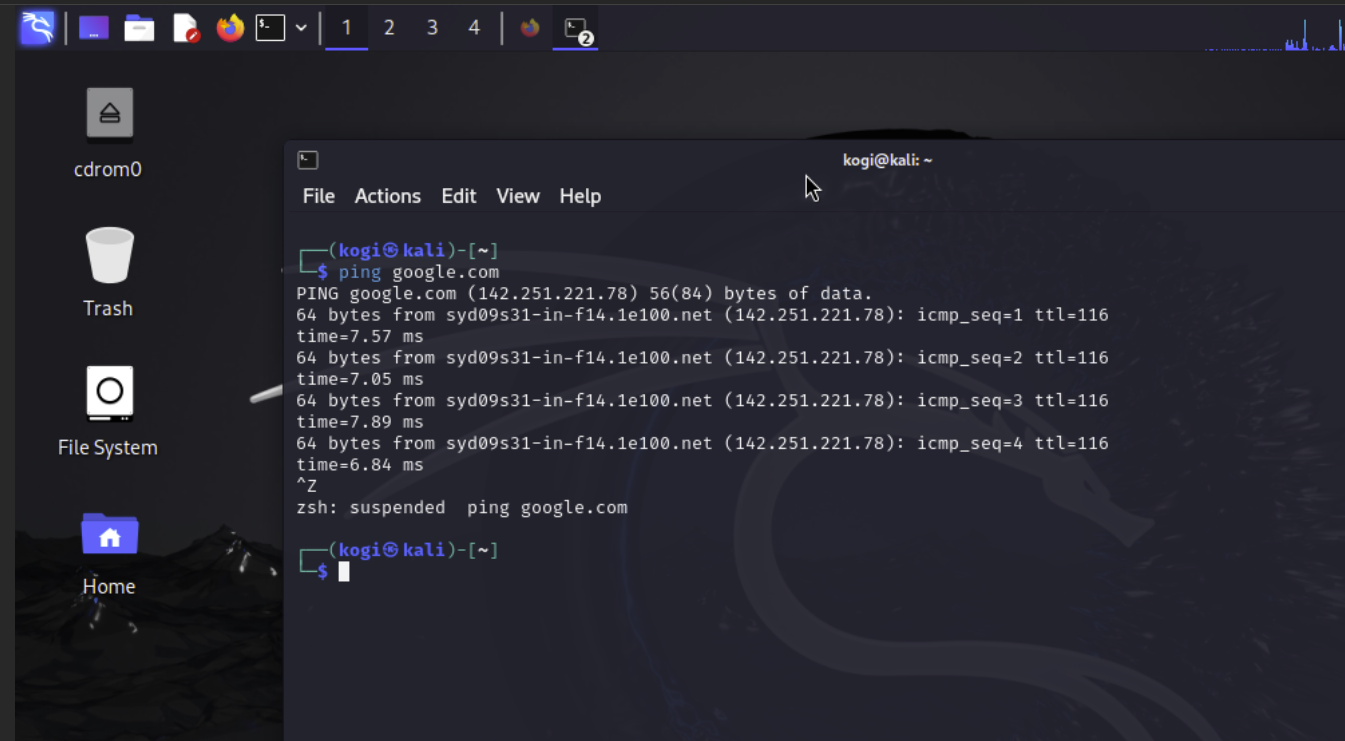The image size is (1345, 741).
Task: Launch a terminal using the panel launcher
Action: point(268,28)
